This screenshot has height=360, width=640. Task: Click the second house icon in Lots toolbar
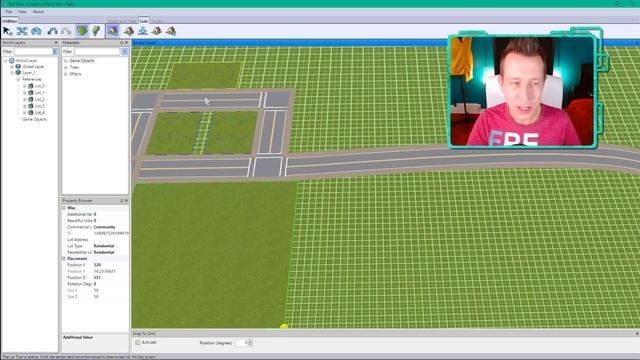(x=129, y=31)
